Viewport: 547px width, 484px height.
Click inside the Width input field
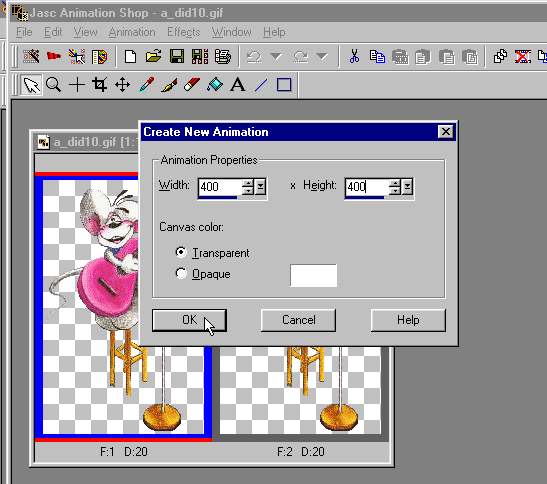pyautogui.click(x=220, y=187)
